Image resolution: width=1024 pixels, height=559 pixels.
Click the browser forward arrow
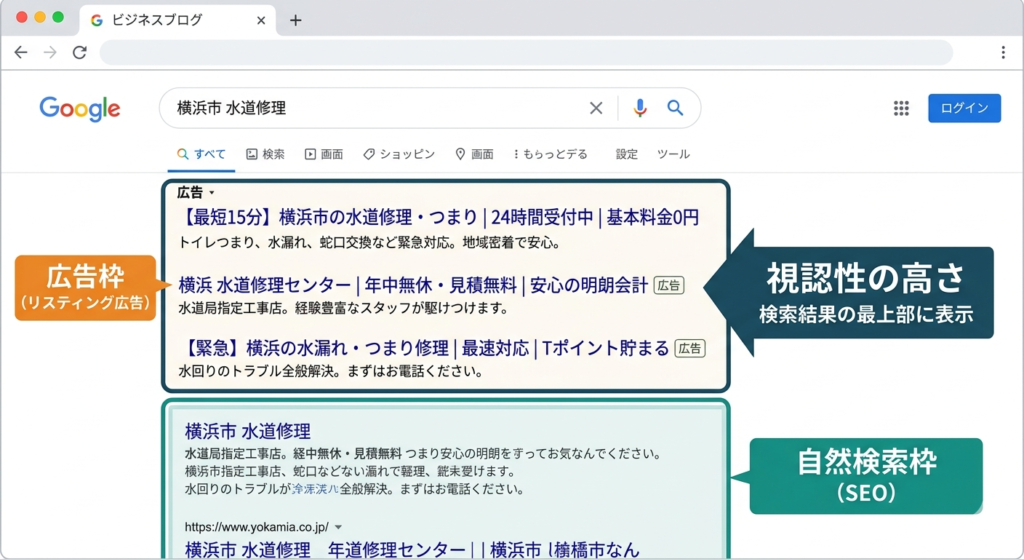(x=50, y=52)
